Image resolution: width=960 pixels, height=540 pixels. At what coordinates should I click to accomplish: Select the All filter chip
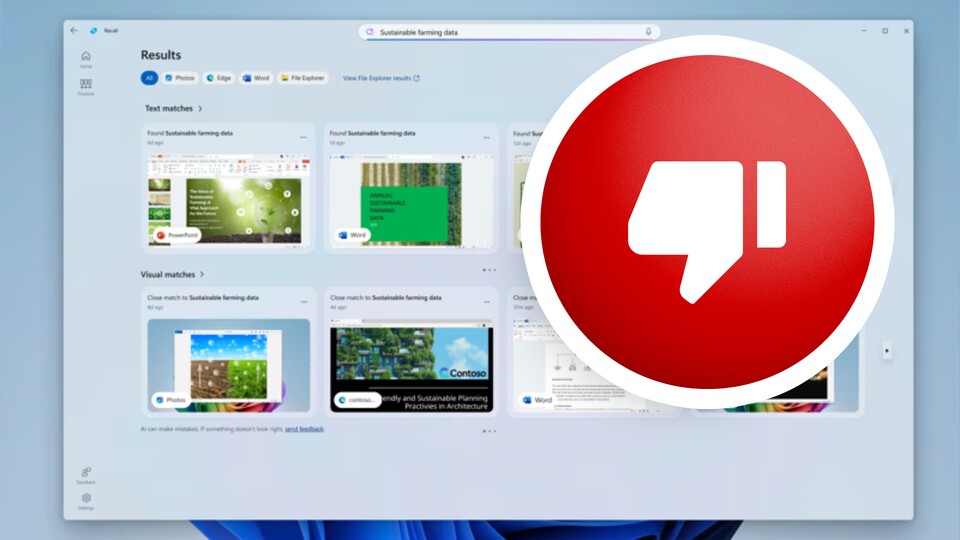click(x=149, y=77)
